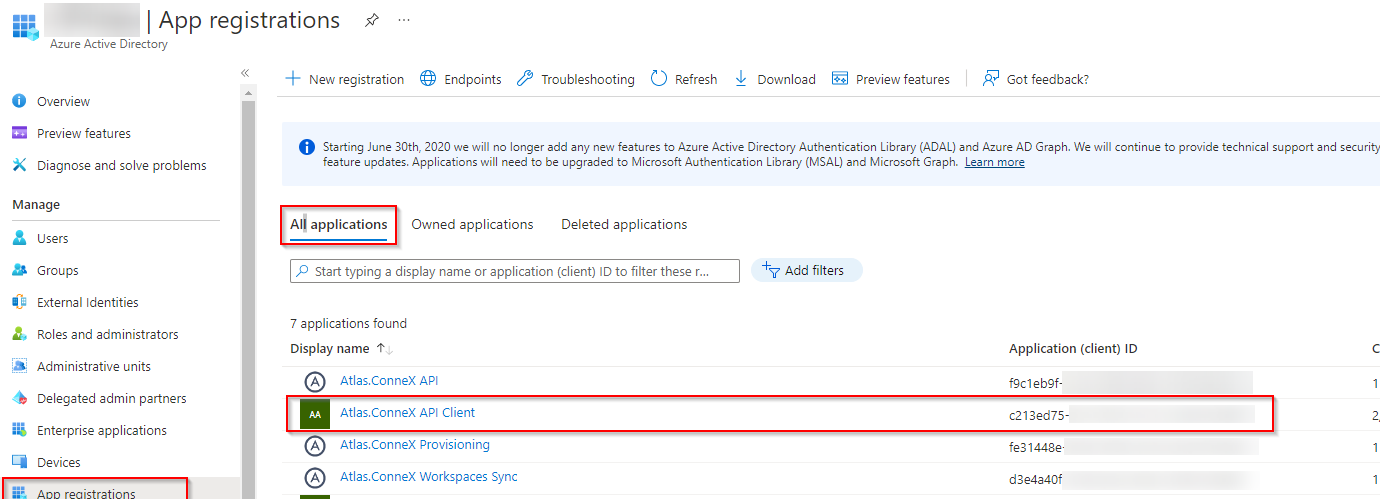This screenshot has height=499, width=1380.
Task: Click the Got feedback? button
Action: click(x=1036, y=79)
